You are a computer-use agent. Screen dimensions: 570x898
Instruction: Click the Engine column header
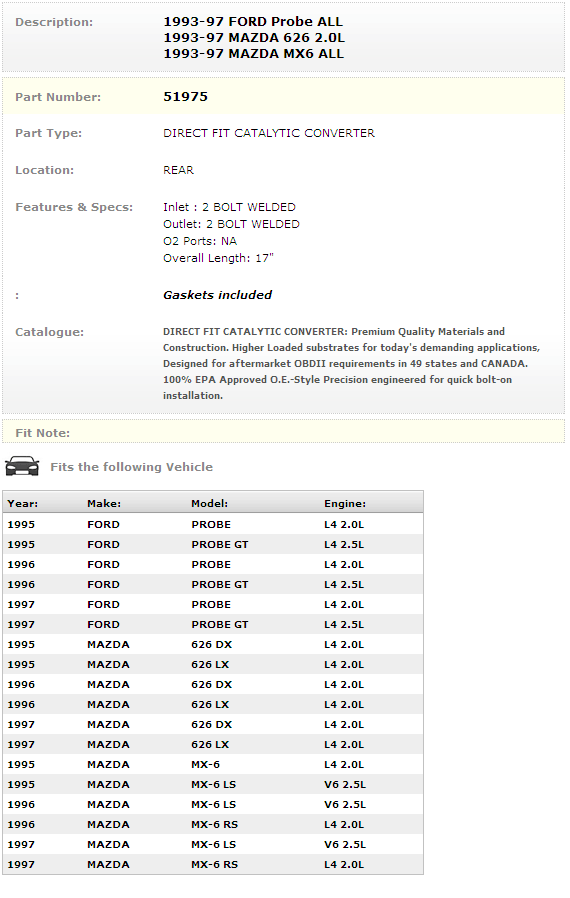click(345, 503)
